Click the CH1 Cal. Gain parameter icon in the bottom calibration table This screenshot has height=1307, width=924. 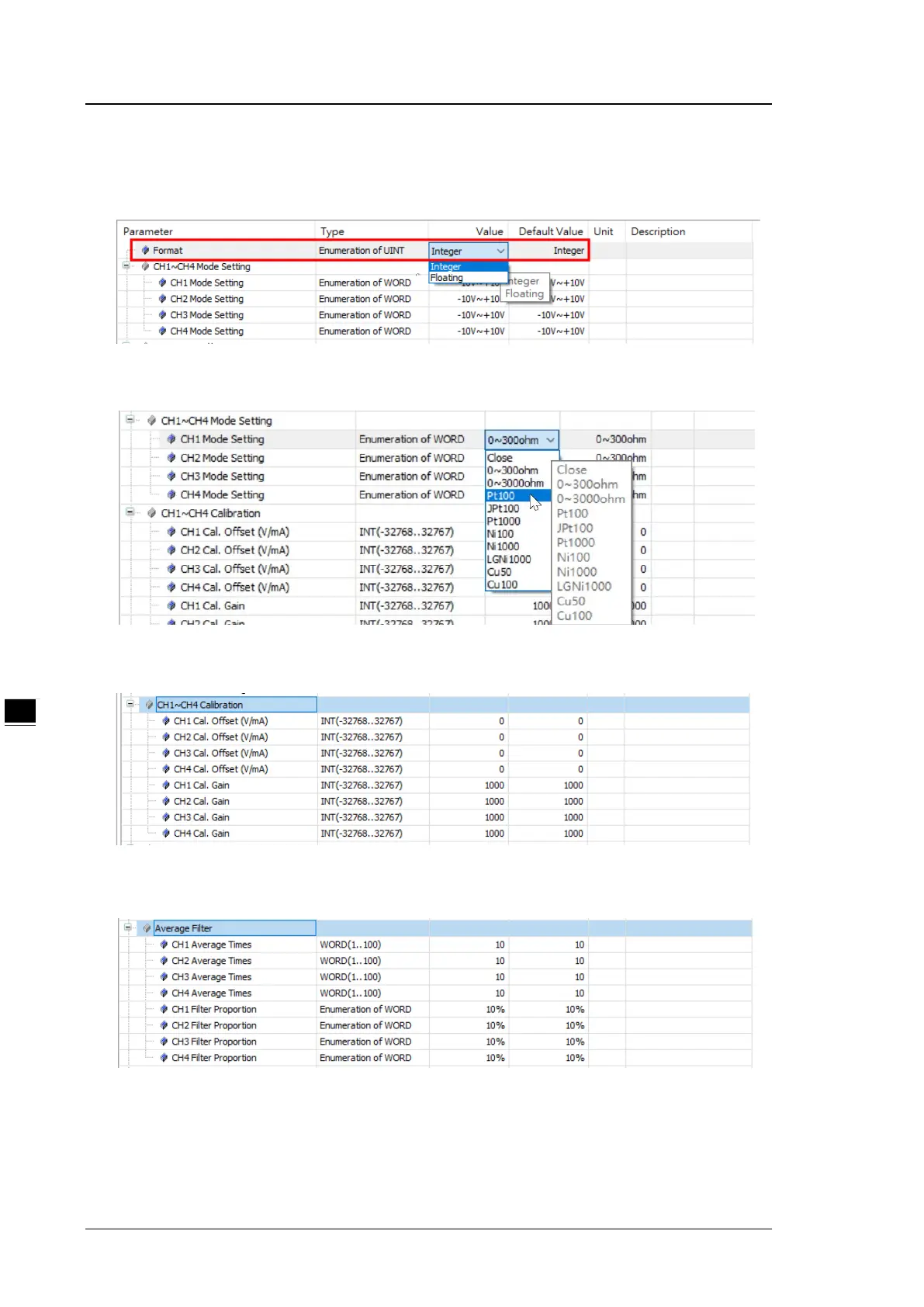pyautogui.click(x=165, y=785)
